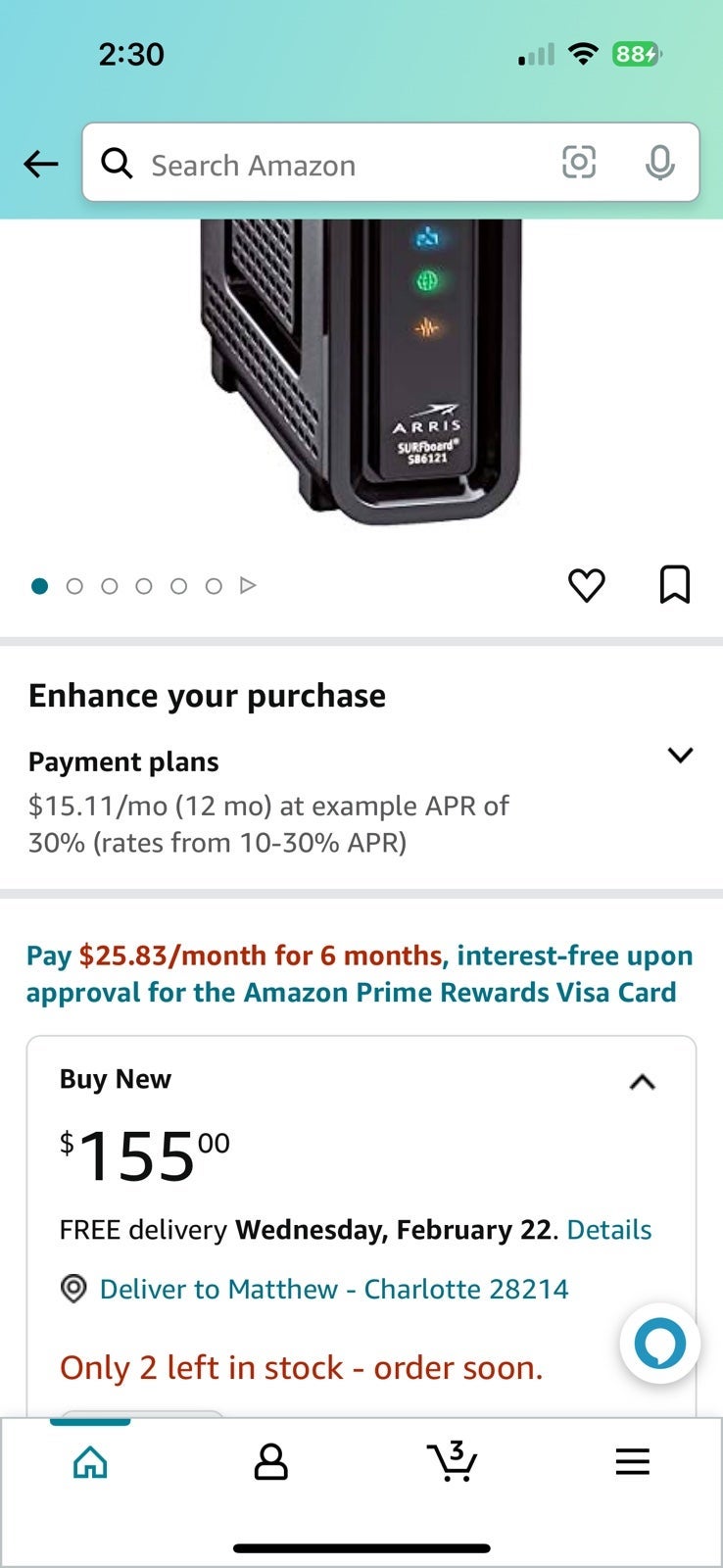Viewport: 723px width, 1568px height.
Task: Open the account profile tab
Action: tap(271, 1462)
